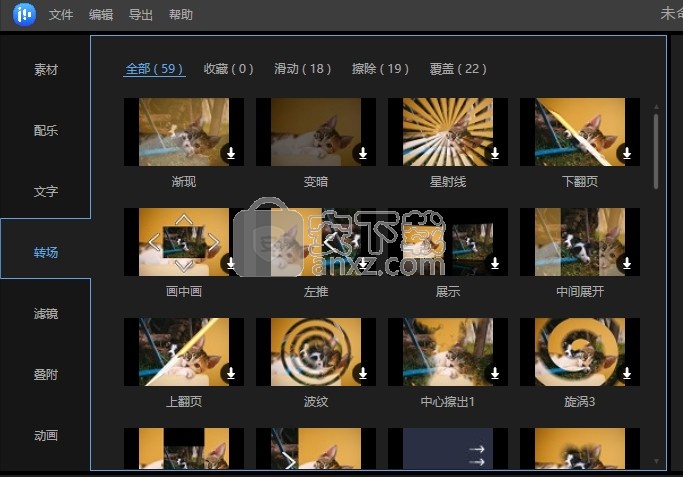This screenshot has height=477, width=683.
Task: Select the 星射线 transition thumbnail
Action: [448, 132]
